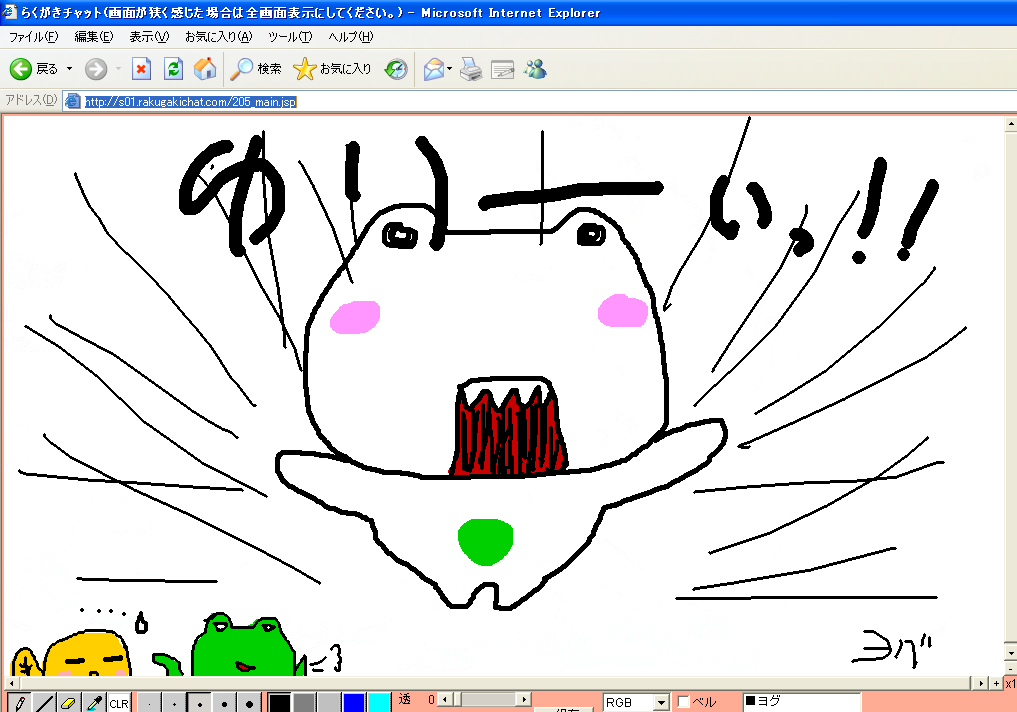
Task: Choose the medium brush size dot
Action: 199,703
